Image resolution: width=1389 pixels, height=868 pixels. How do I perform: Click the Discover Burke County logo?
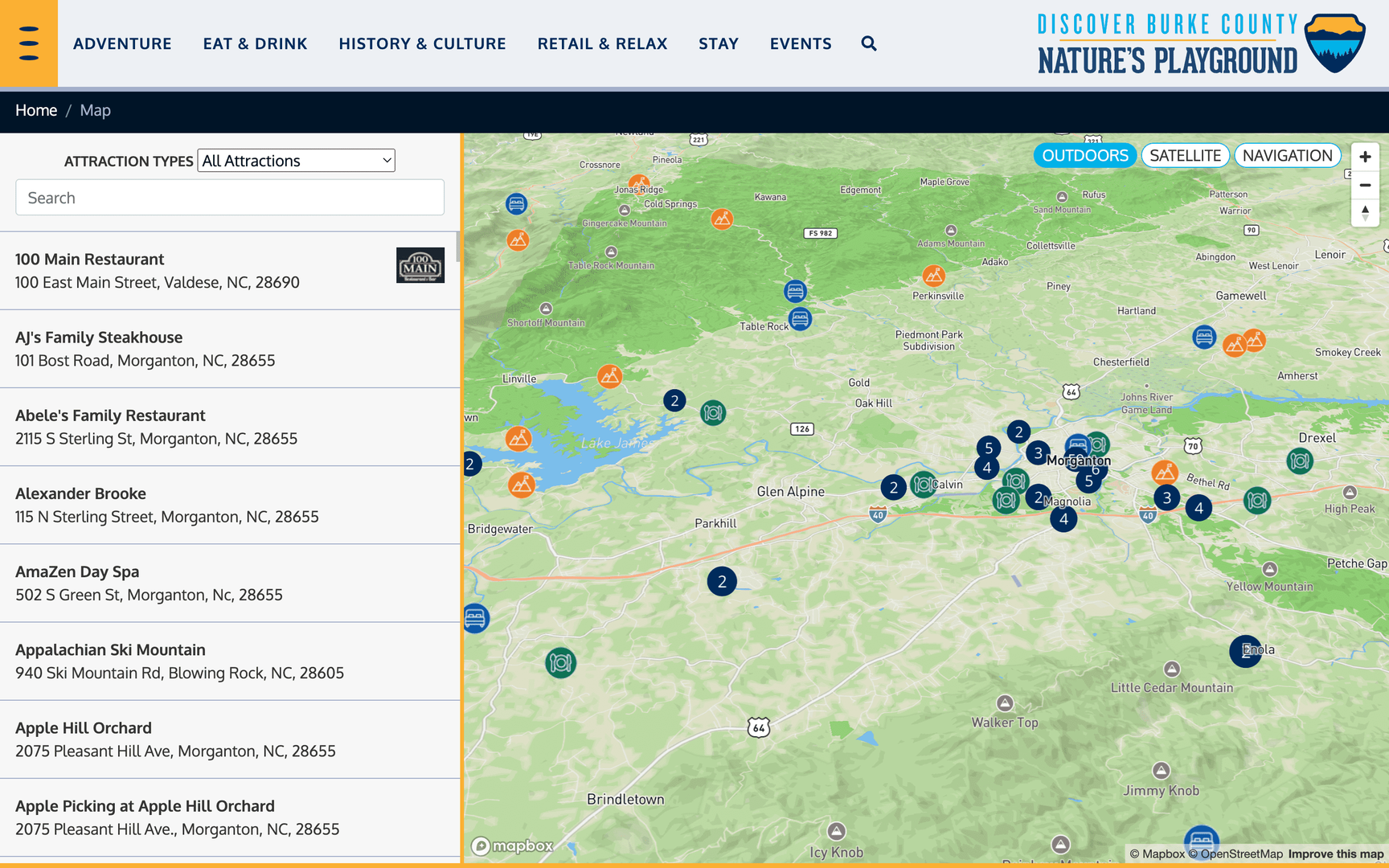coord(1201,43)
